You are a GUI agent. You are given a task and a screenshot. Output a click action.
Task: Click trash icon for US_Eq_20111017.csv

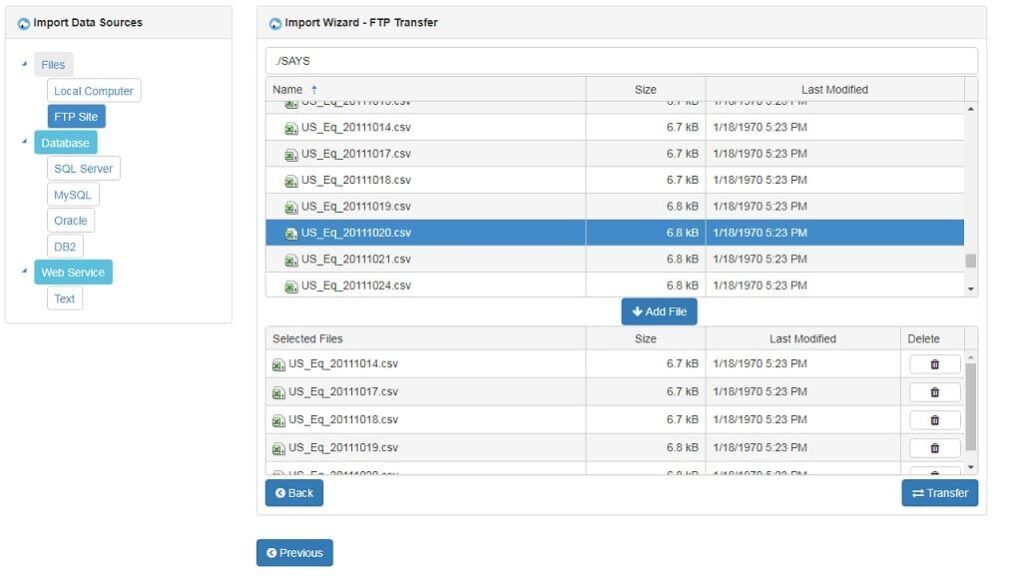pos(934,392)
